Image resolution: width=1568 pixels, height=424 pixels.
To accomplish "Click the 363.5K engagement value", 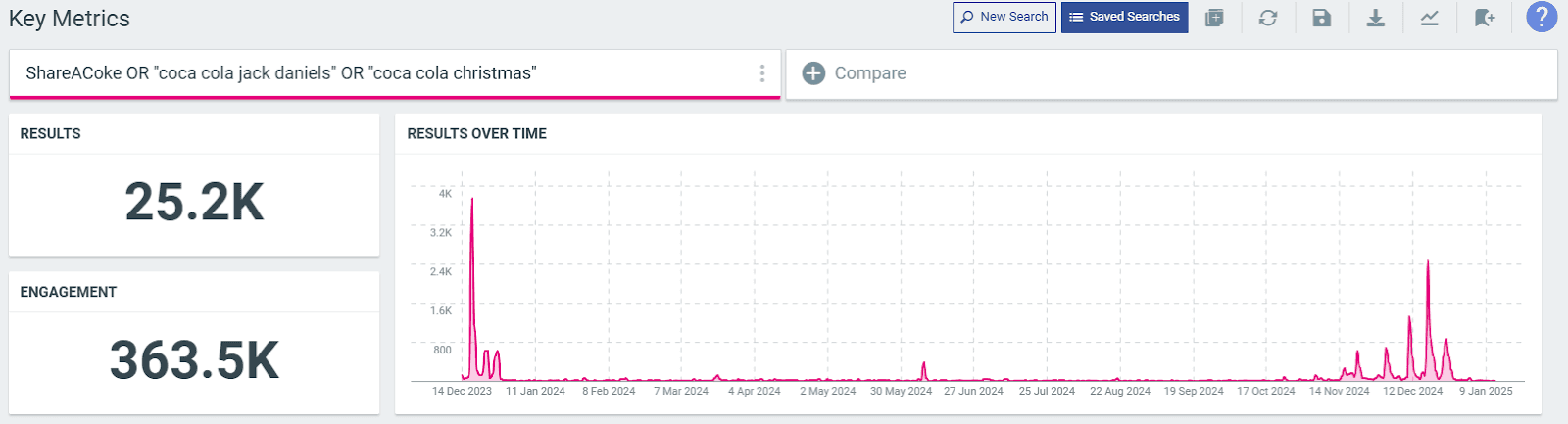I will click(x=194, y=360).
